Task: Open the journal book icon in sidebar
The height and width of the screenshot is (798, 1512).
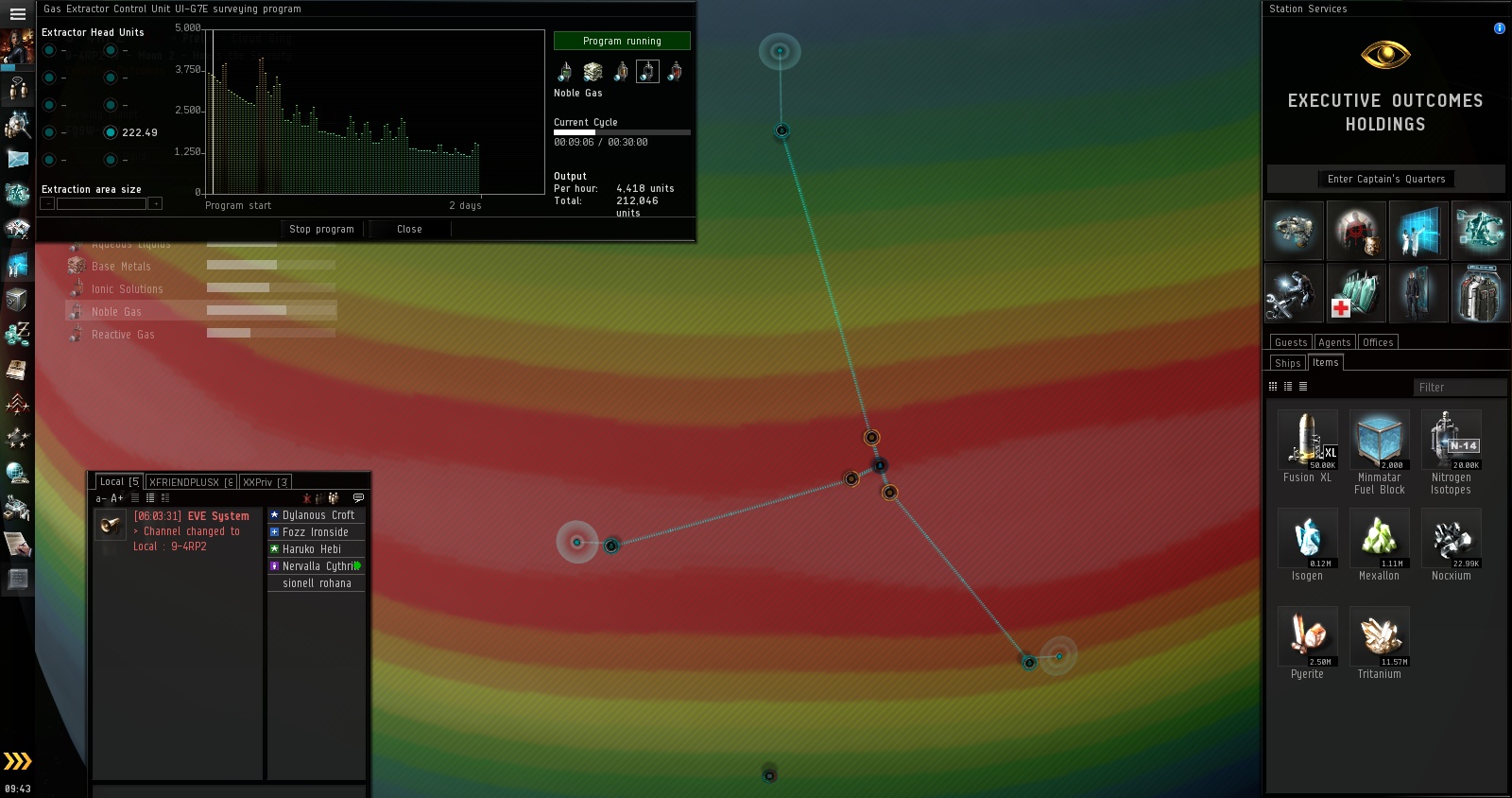Action: [x=17, y=370]
